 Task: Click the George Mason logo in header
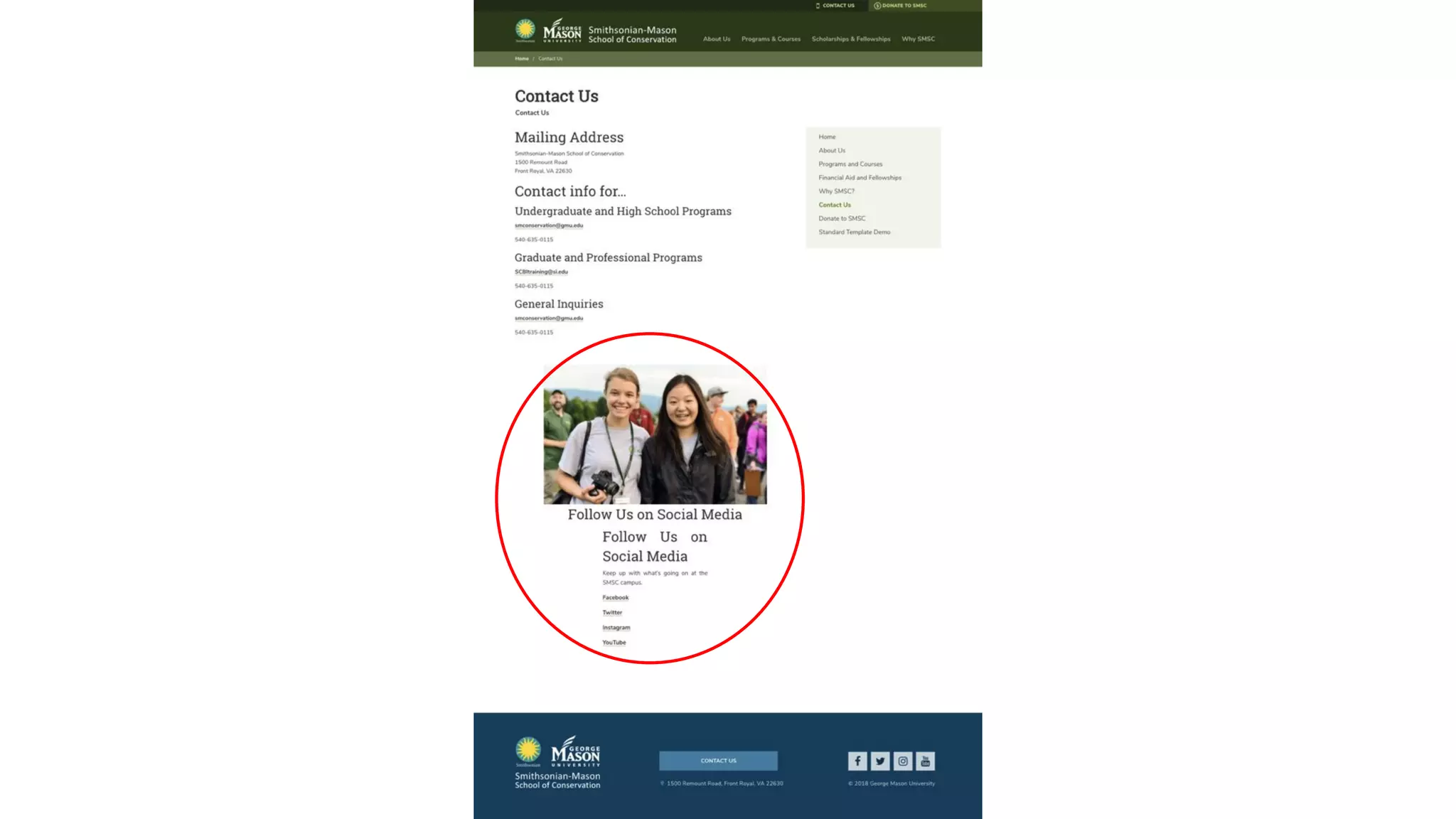point(562,31)
